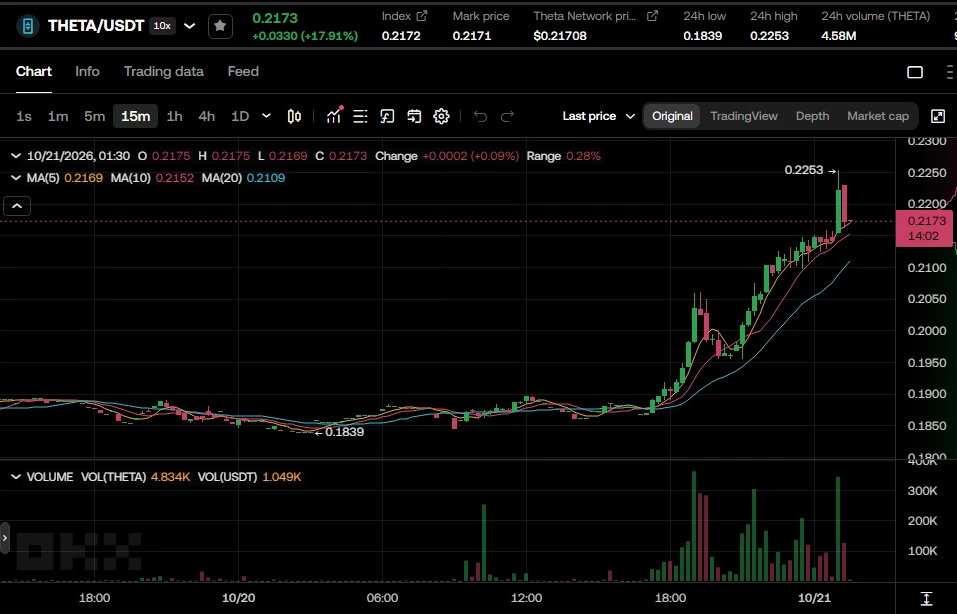957x614 pixels.
Task: Add THETA/USDT to favorites with star
Action: [220, 26]
